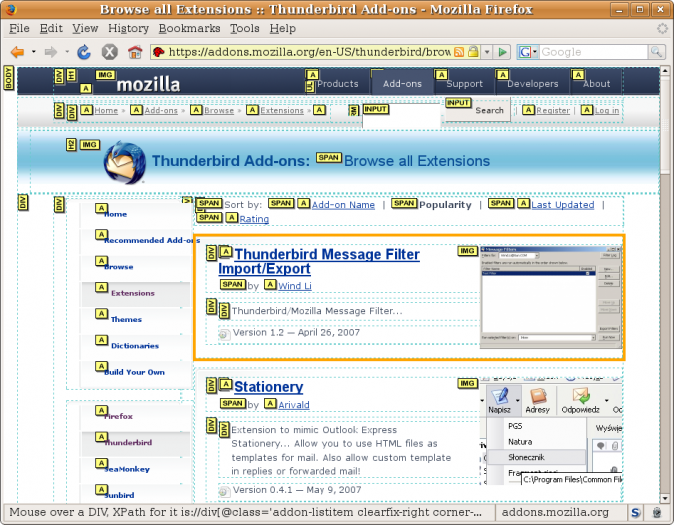Viewport: 674px width, 525px height.
Task: Click the search magnifier icon
Action: point(656,52)
